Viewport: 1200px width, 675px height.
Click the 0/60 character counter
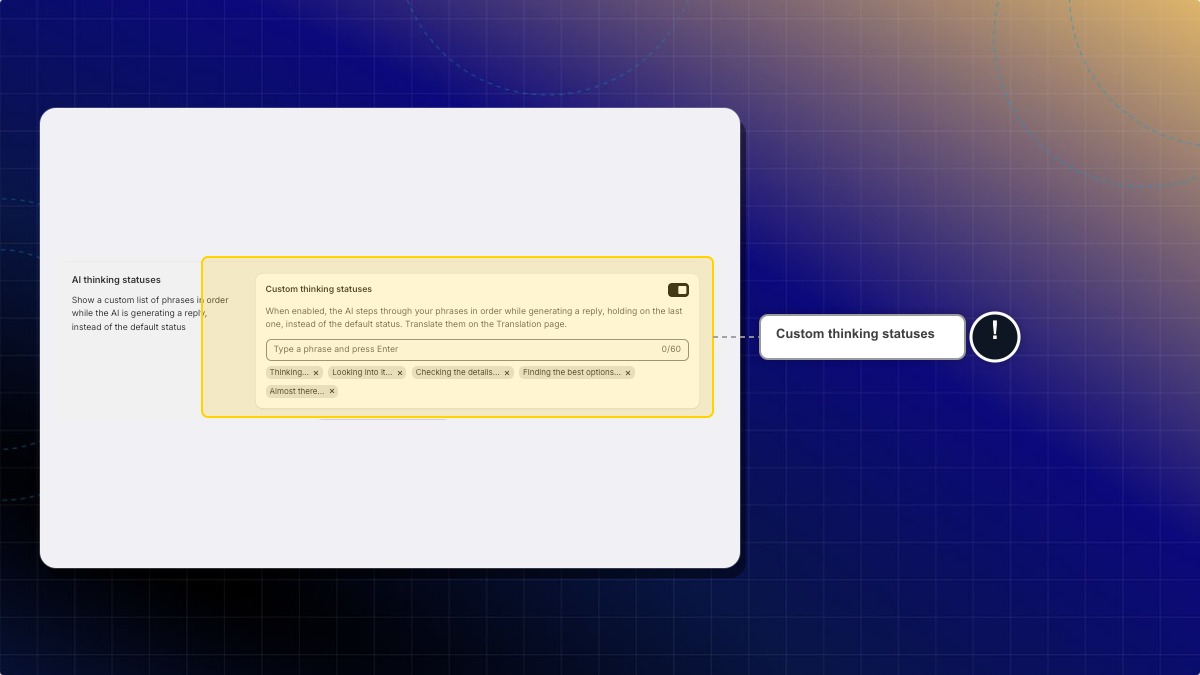tap(671, 350)
